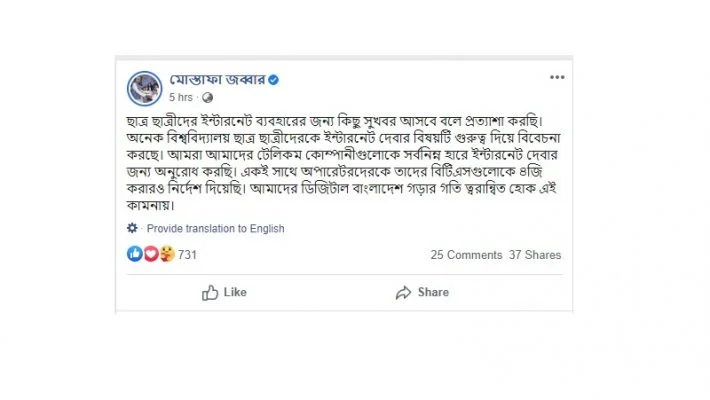This screenshot has width=710, height=400.
Task: Click the thumbs-up icon beside Like
Action: click(210, 292)
